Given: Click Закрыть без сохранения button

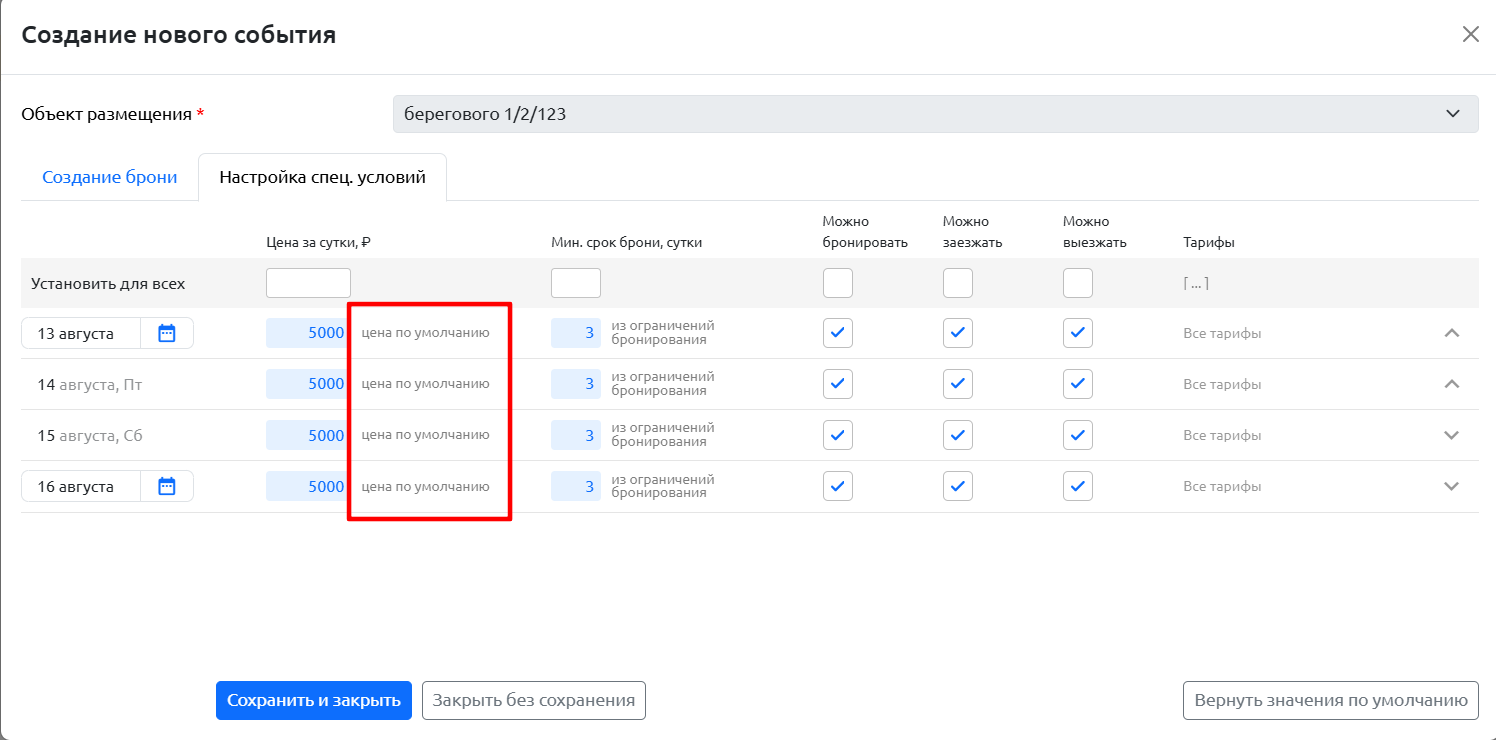Looking at the screenshot, I should [x=534, y=700].
